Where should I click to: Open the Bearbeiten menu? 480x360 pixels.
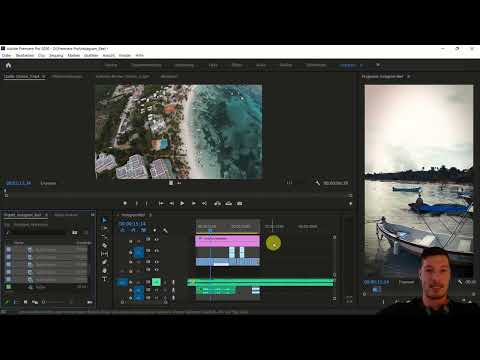pyautogui.click(x=25, y=55)
